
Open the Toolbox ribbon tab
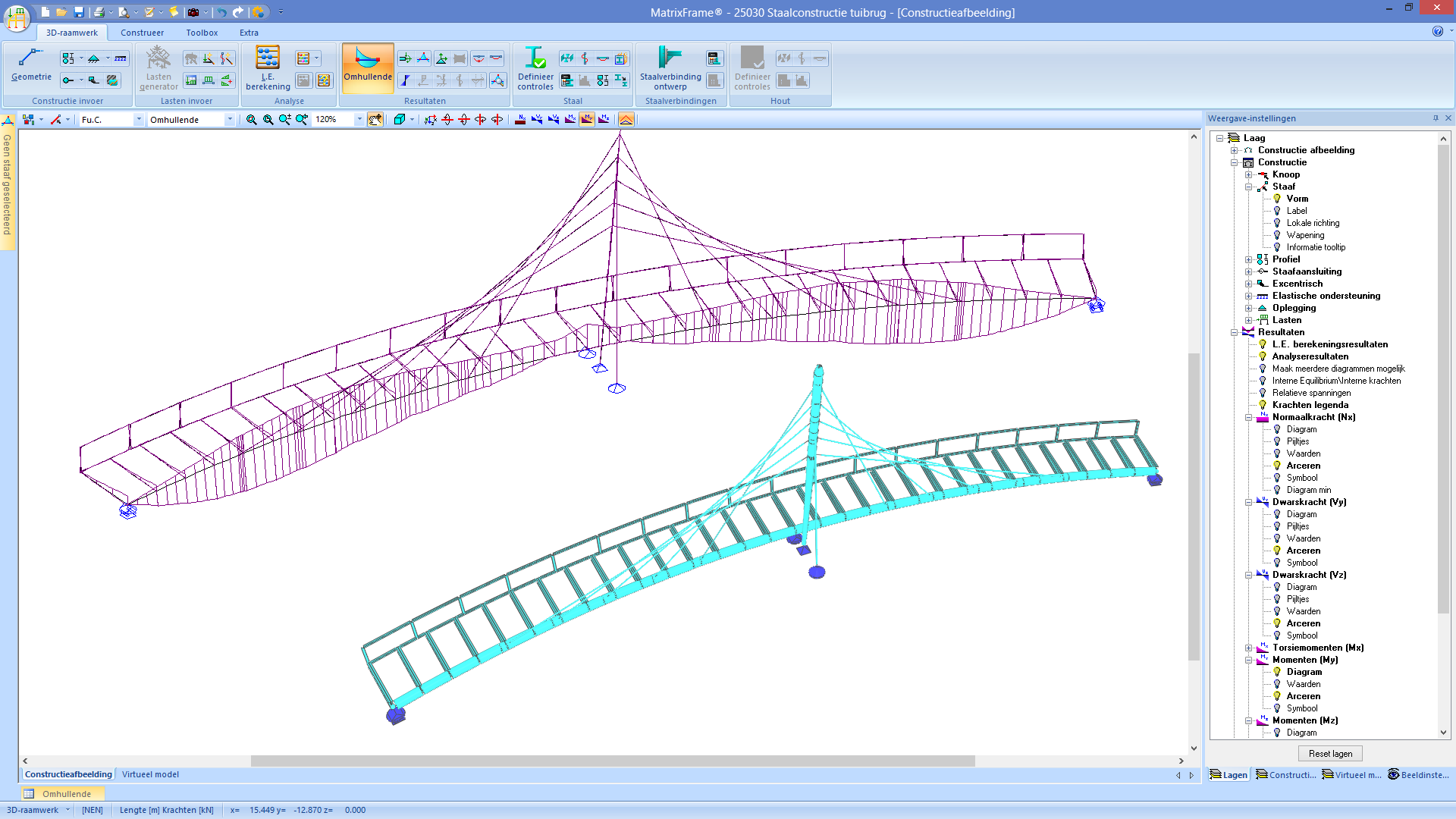(202, 33)
